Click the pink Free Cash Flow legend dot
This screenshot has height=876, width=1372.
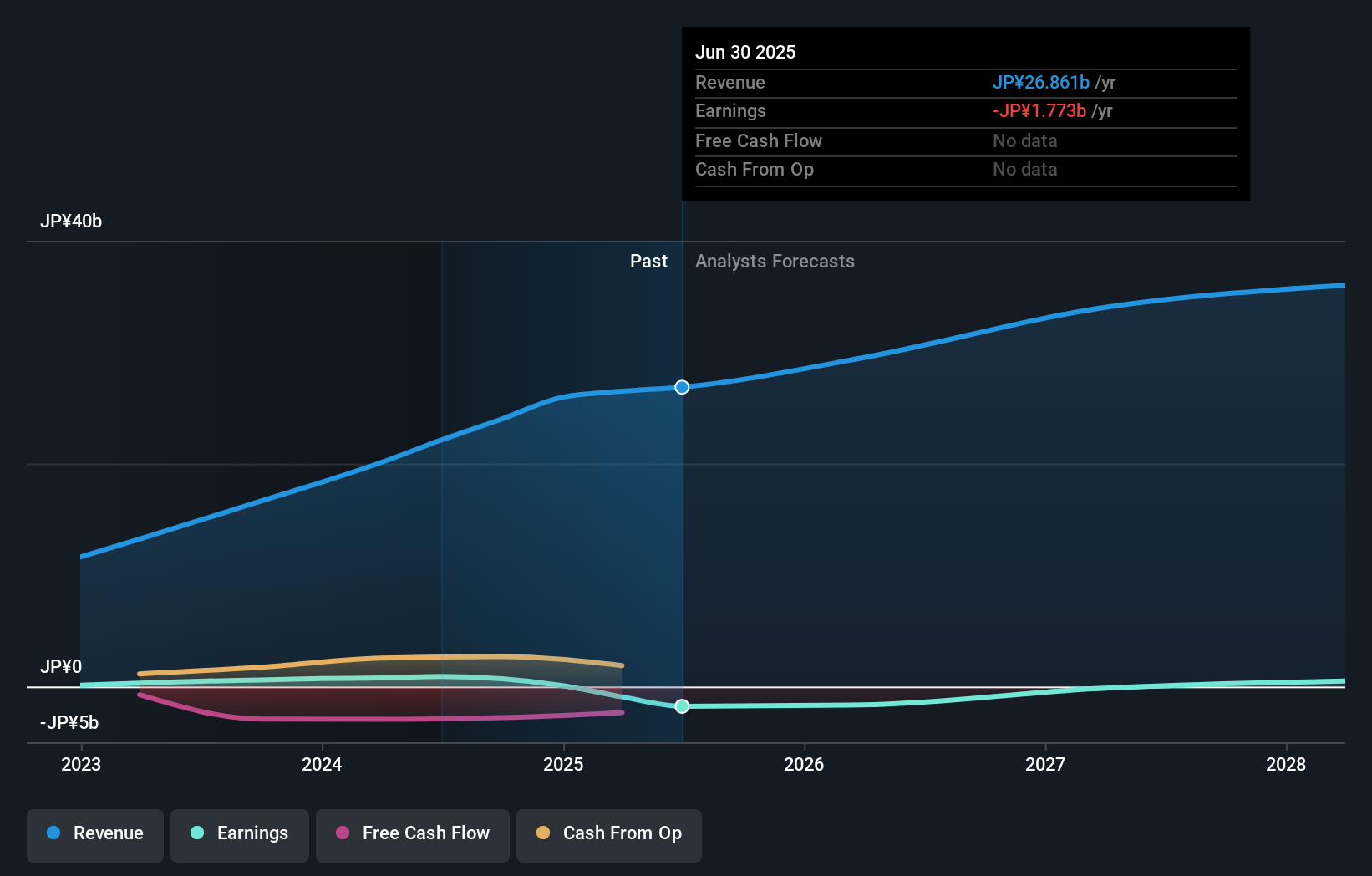tap(342, 833)
